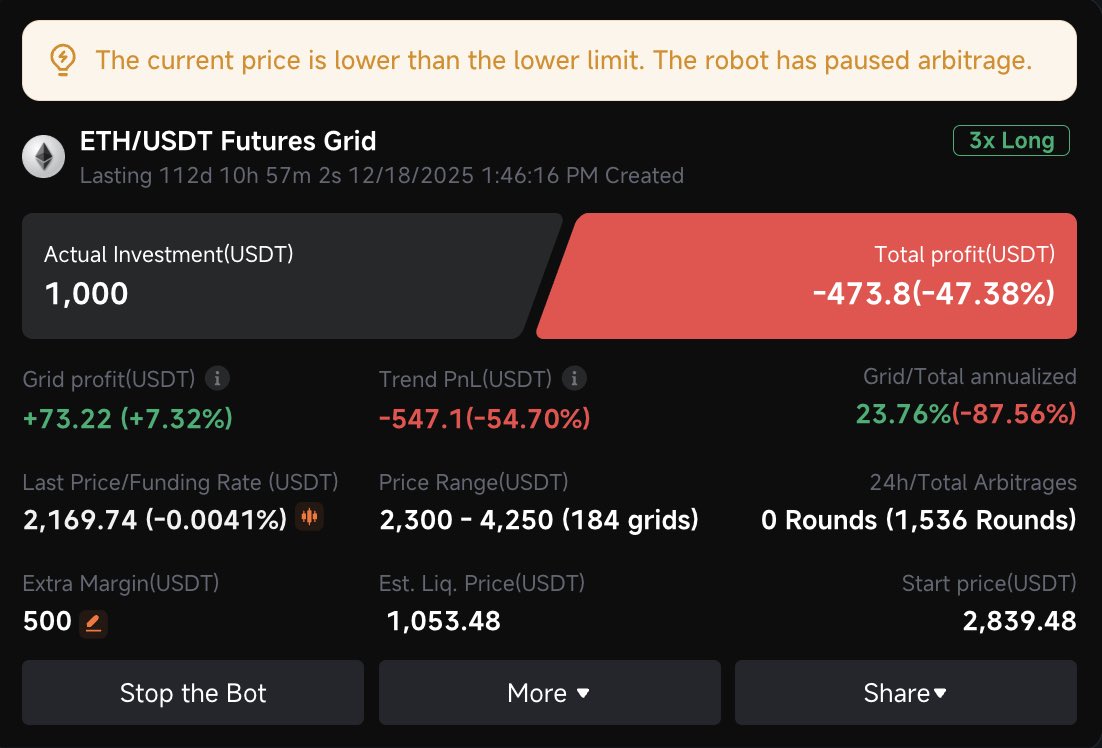Click the Actual Investment card
The image size is (1102, 748).
coord(280,275)
